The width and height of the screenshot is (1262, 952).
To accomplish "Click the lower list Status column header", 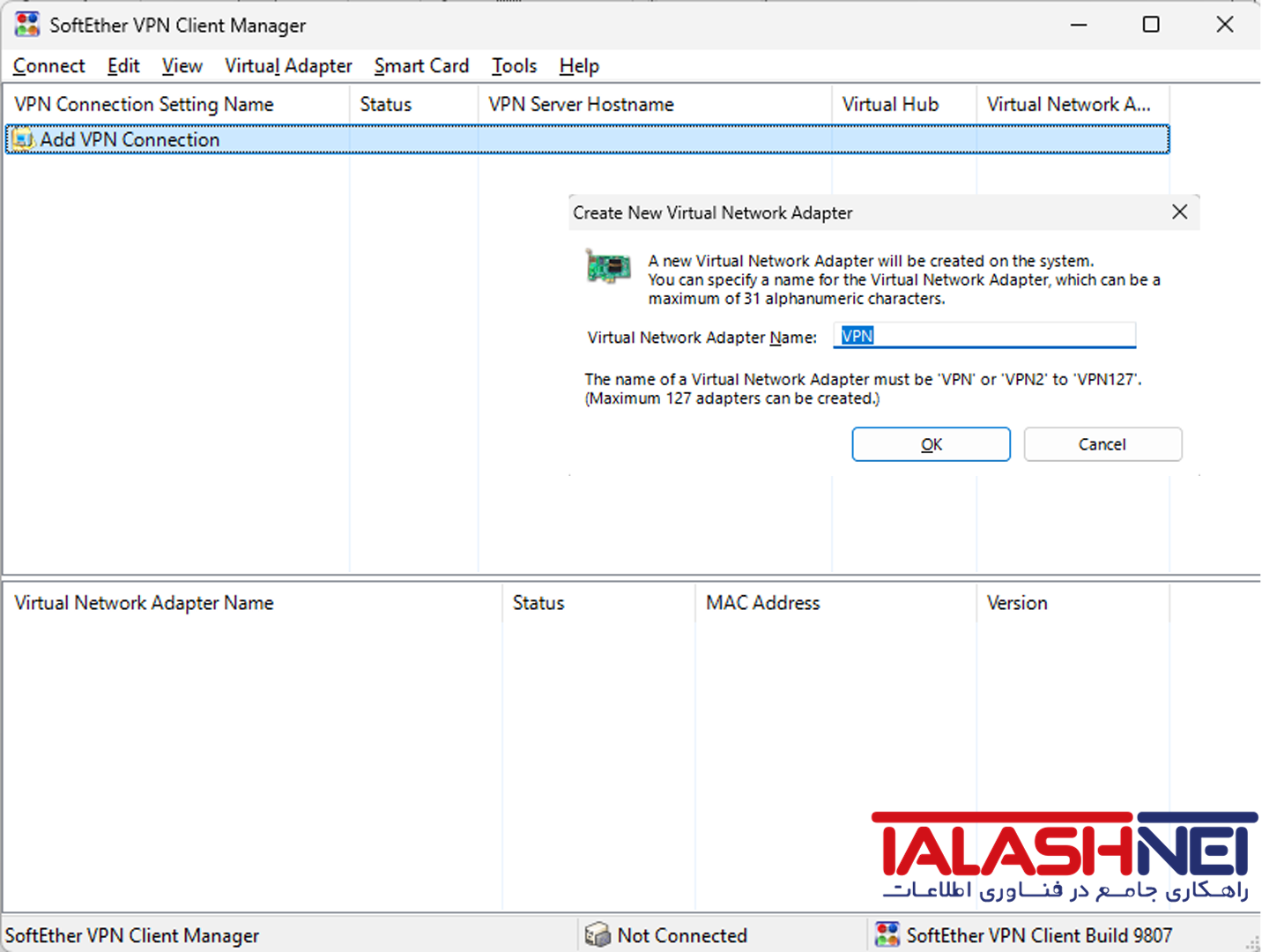I will (598, 603).
